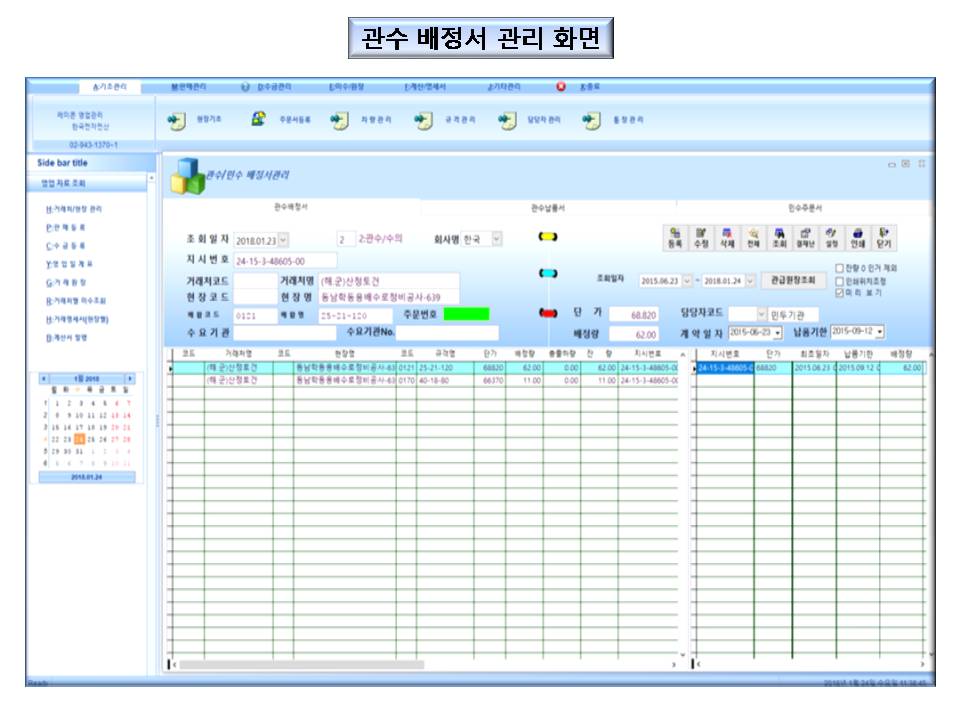The image size is (960, 720).
Task: Go to next month in sidebar calendar
Action: pos(130,379)
